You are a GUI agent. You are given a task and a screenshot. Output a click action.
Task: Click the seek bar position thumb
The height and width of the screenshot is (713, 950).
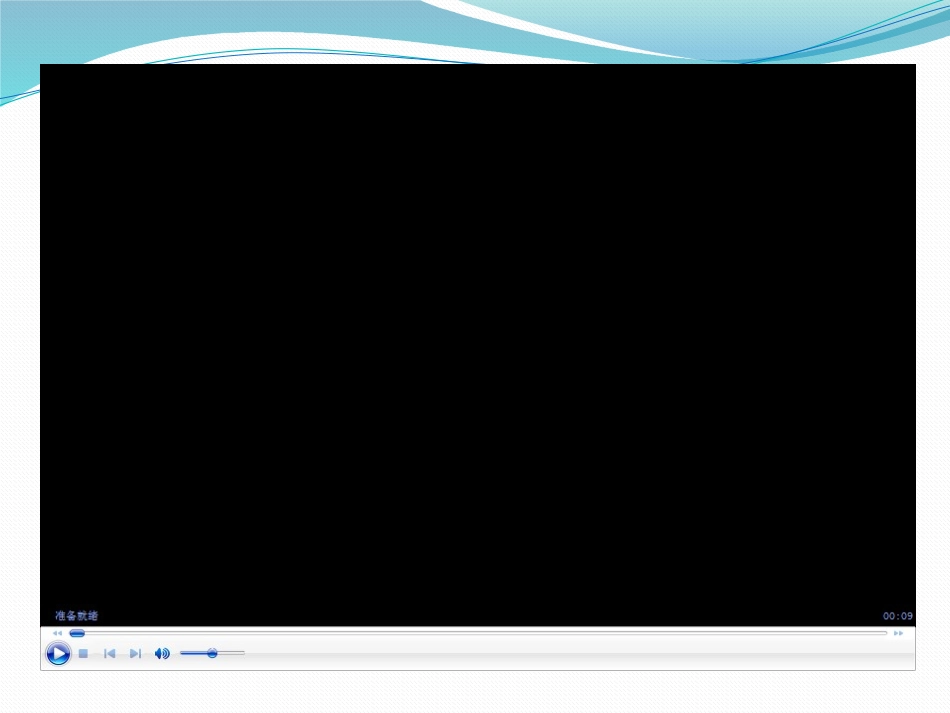tap(77, 633)
